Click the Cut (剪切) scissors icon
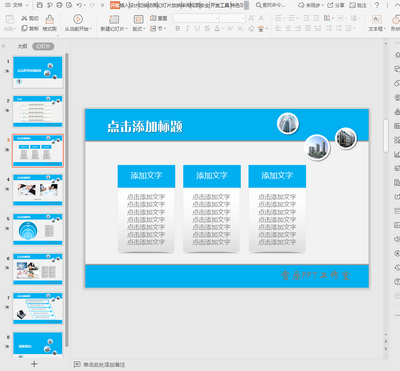400x371 pixels. point(24,18)
